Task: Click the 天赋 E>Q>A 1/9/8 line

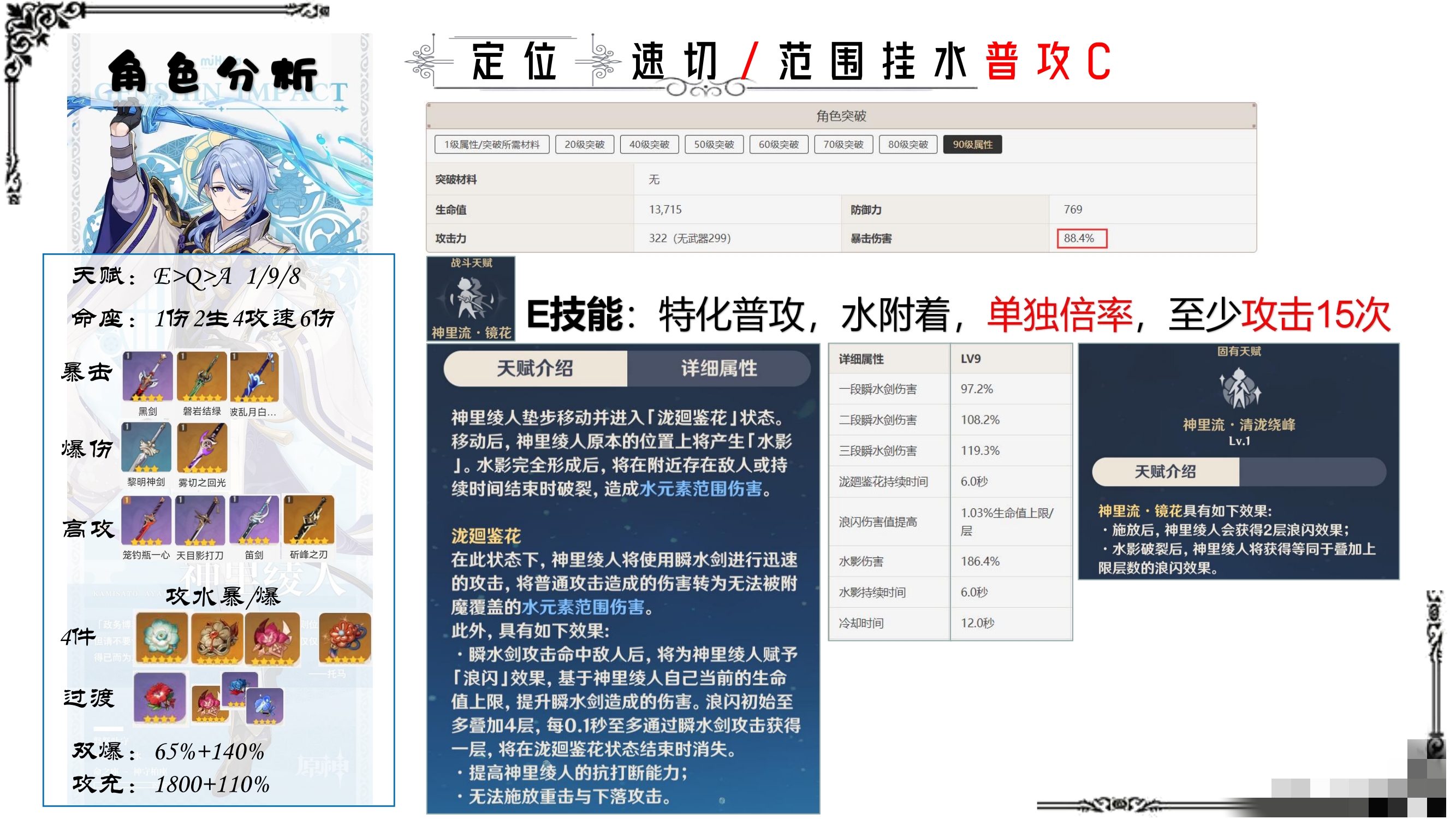Action: (187, 276)
